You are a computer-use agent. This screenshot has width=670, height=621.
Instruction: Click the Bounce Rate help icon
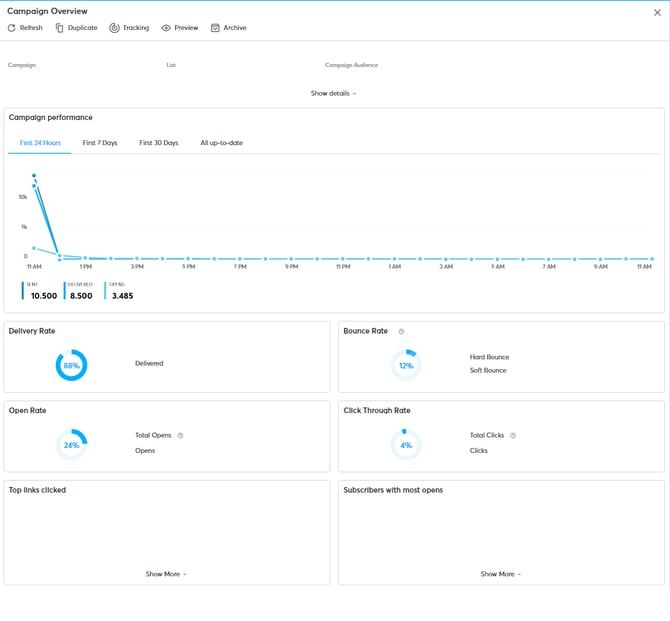click(401, 331)
